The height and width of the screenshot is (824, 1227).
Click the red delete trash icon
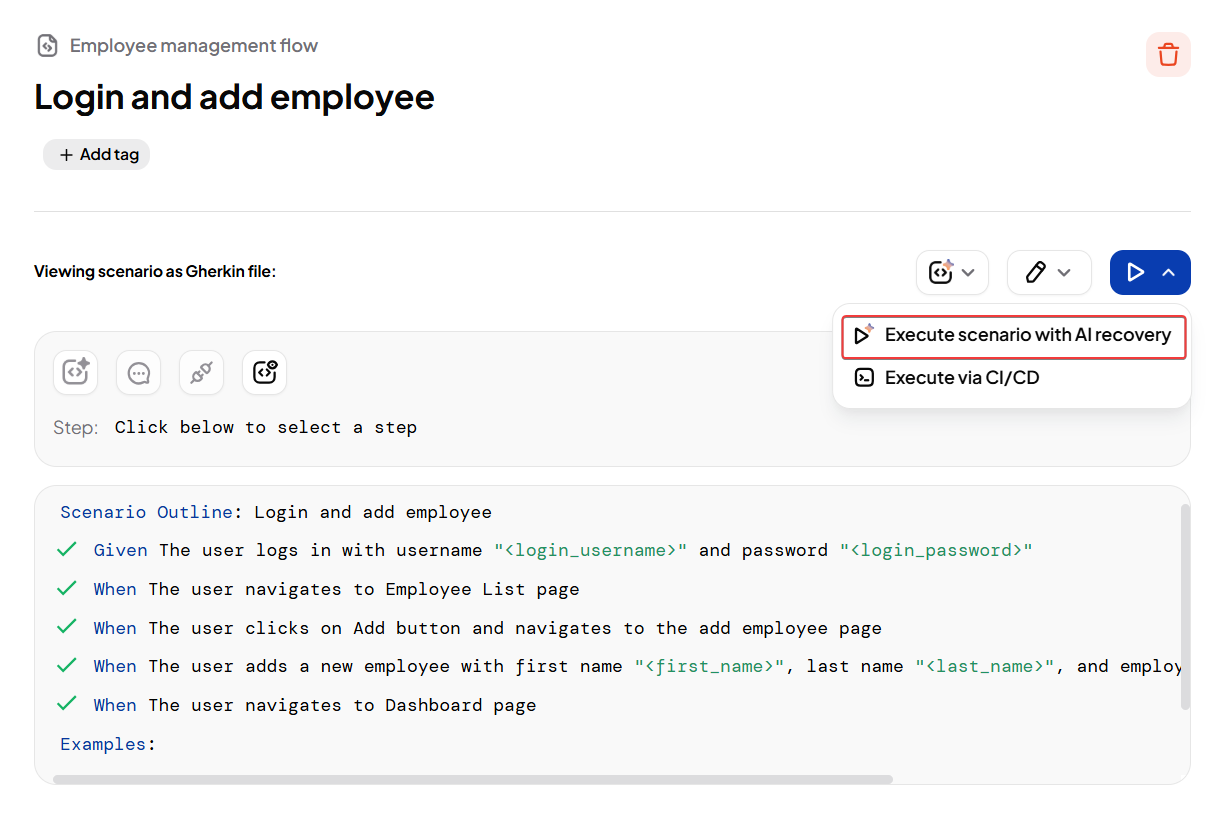pyautogui.click(x=1168, y=54)
